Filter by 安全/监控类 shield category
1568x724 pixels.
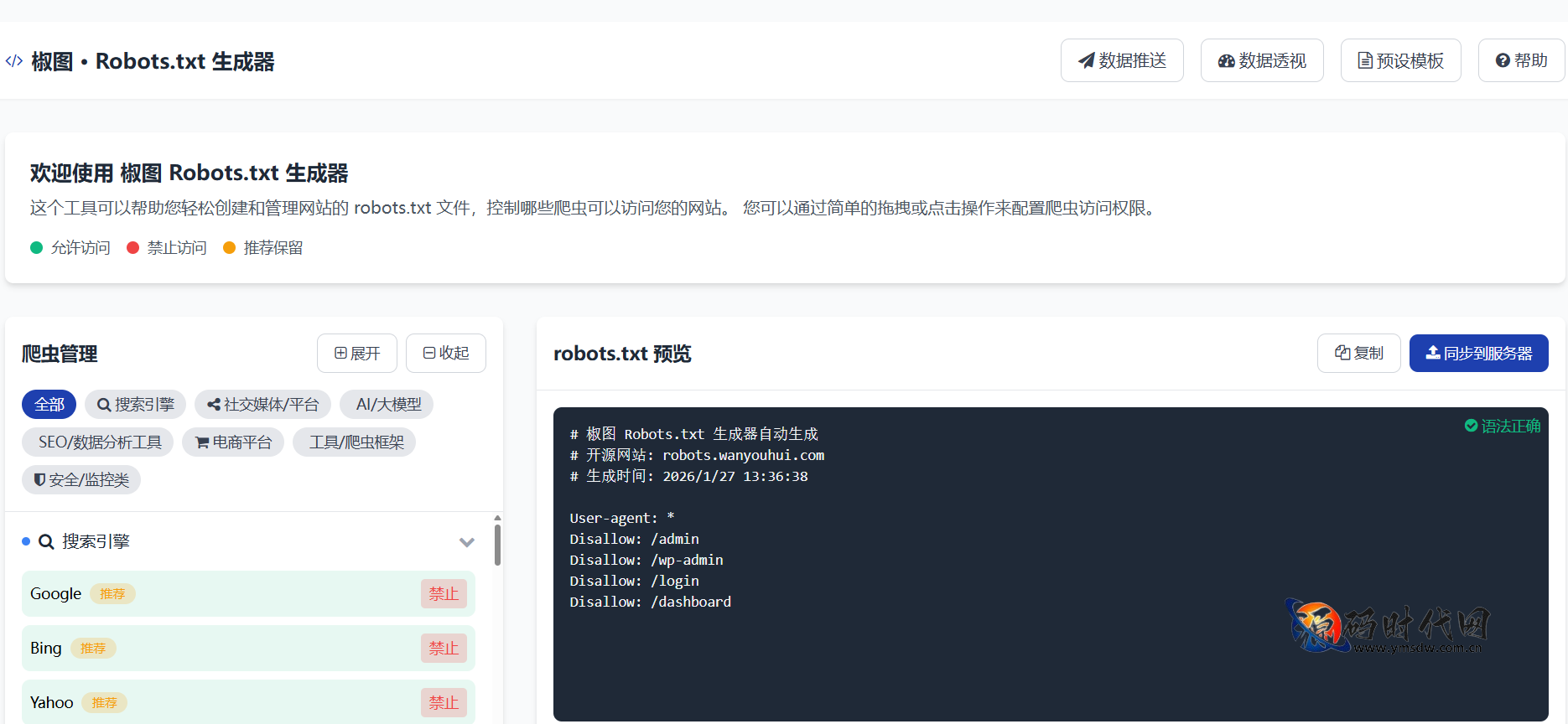80,480
